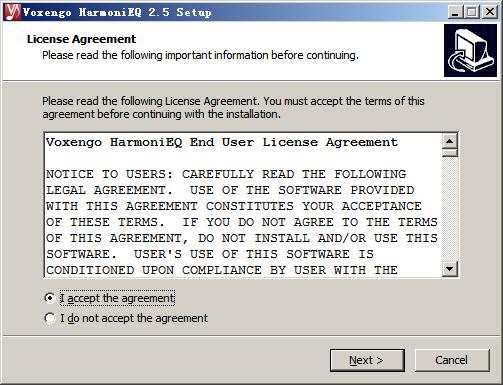This screenshot has width=503, height=385.
Task: Click the license text scroll up arrow
Action: (x=450, y=141)
